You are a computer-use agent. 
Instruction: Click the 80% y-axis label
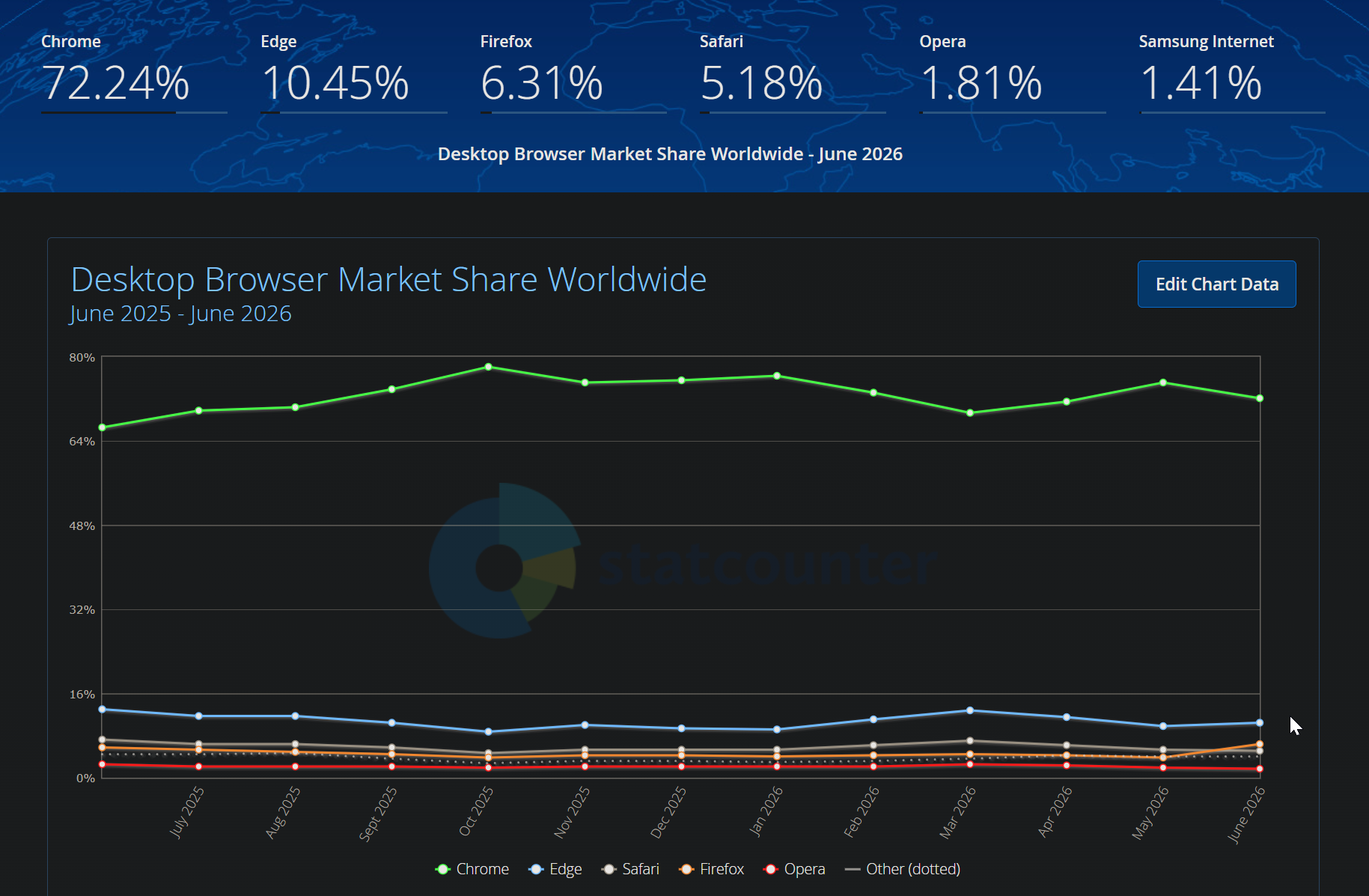click(x=82, y=358)
